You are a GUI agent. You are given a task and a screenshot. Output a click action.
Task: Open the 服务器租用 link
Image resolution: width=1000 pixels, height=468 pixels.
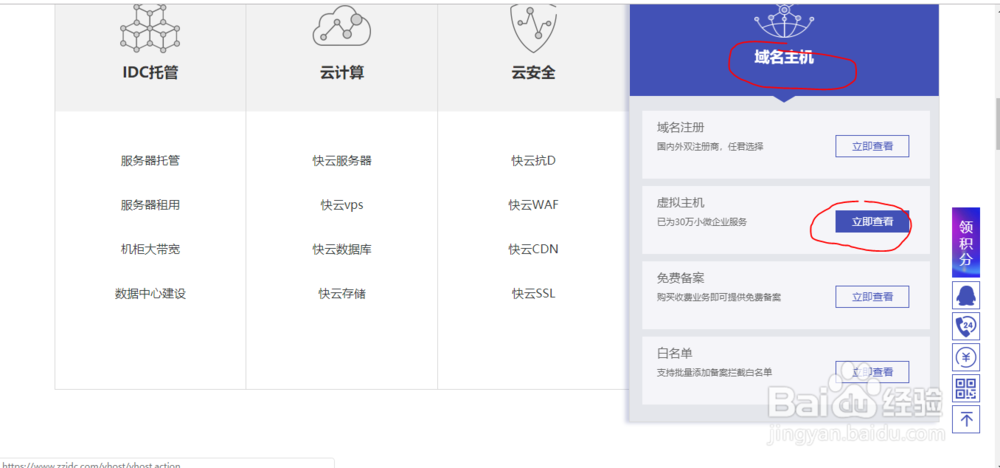click(x=150, y=205)
